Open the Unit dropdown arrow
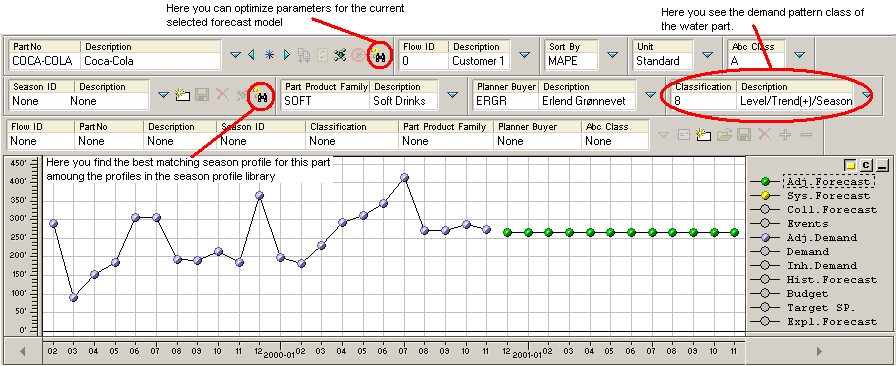896x366 pixels. tap(707, 55)
